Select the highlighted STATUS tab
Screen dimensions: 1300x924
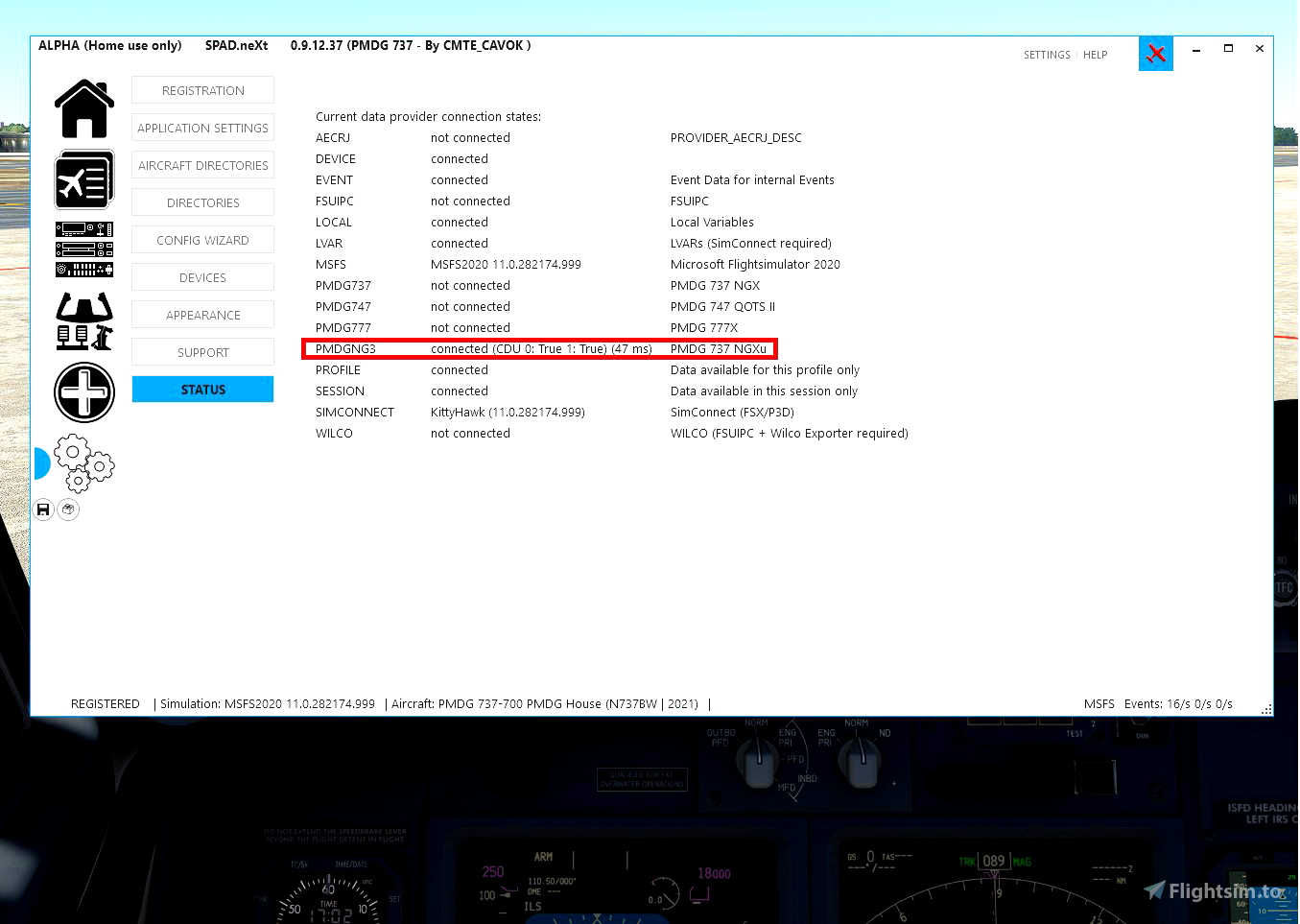(202, 390)
